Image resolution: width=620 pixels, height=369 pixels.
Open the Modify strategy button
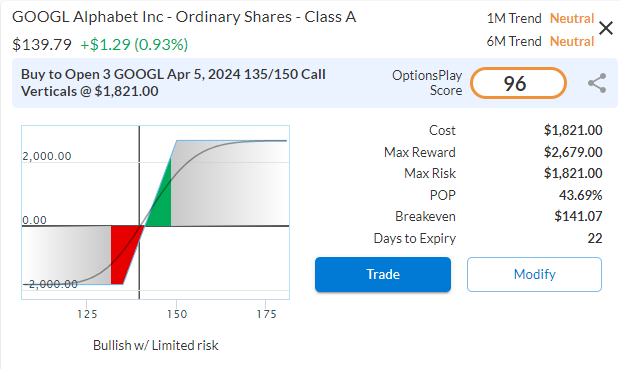534,274
